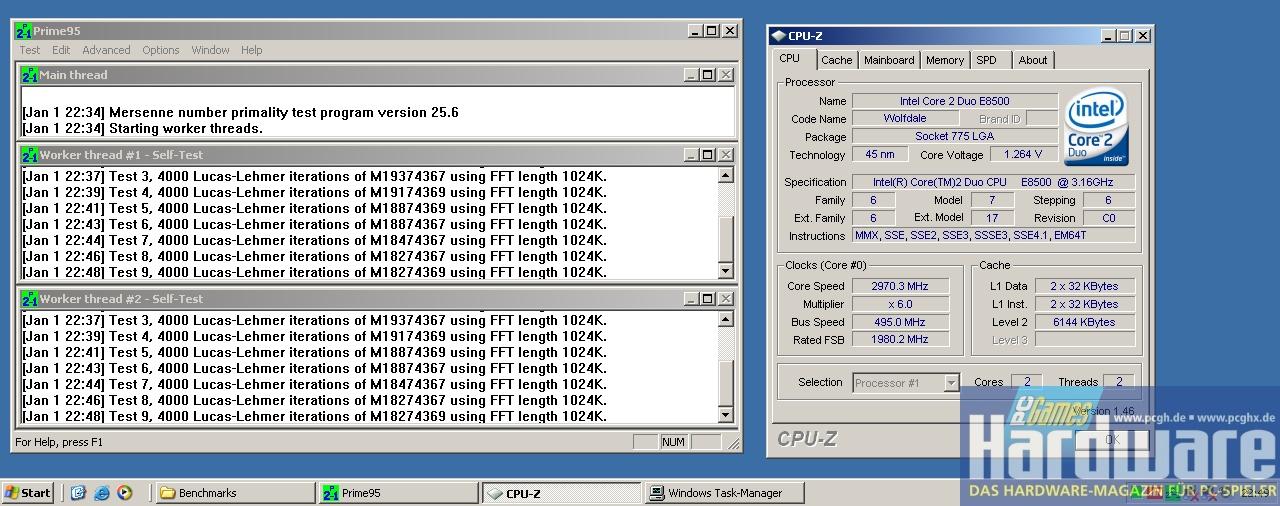This screenshot has height=506, width=1280.
Task: Open the Help menu in Prime95
Action: pos(251,50)
